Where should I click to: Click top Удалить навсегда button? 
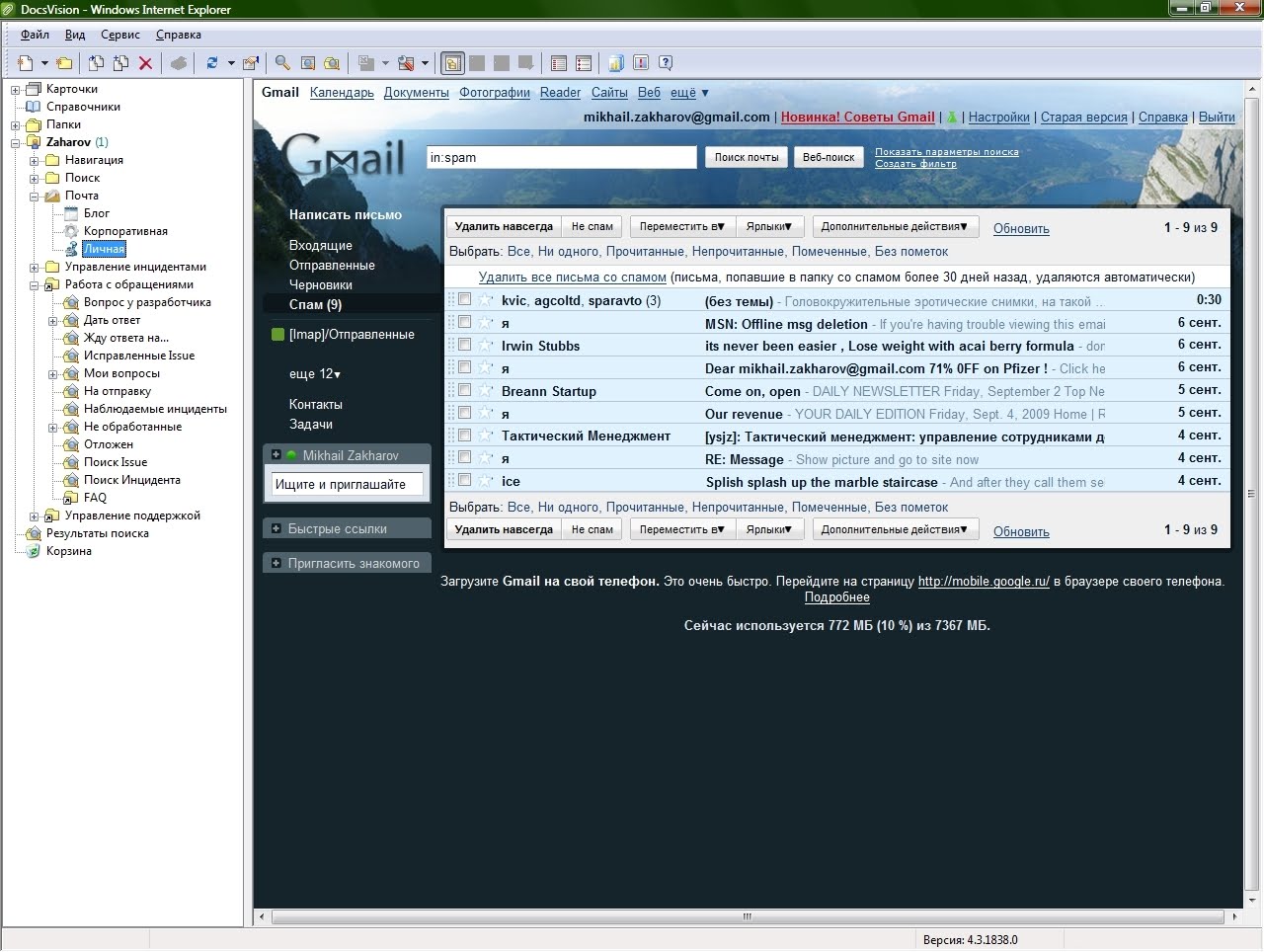tap(504, 227)
